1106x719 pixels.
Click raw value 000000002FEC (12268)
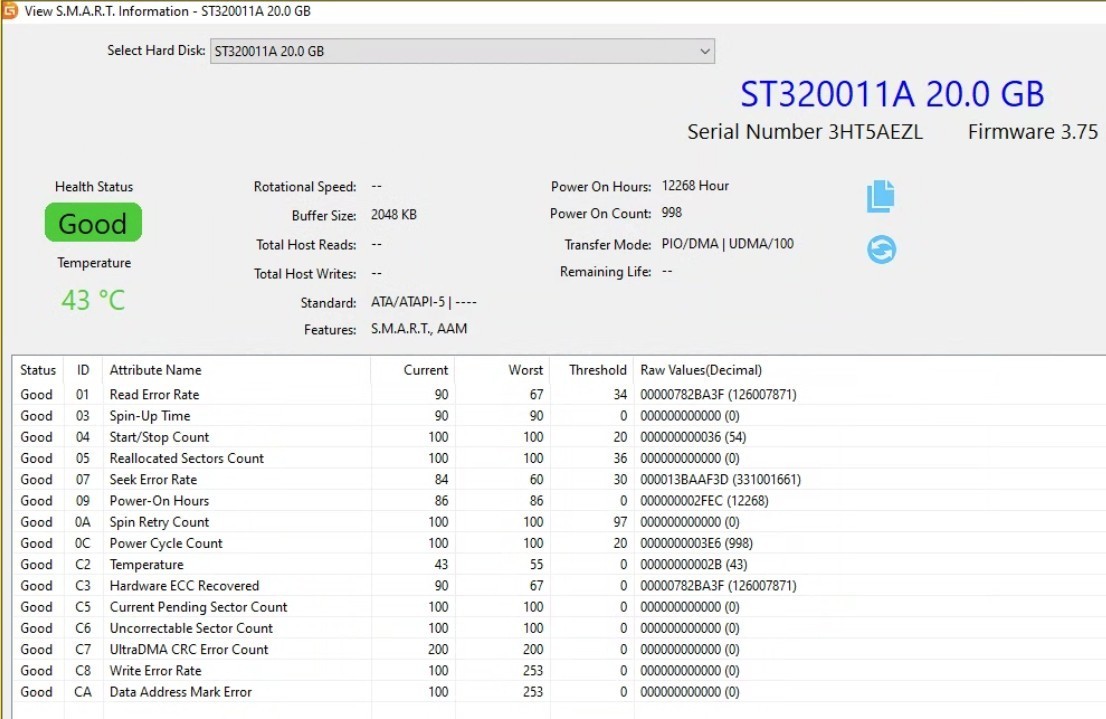pos(704,500)
